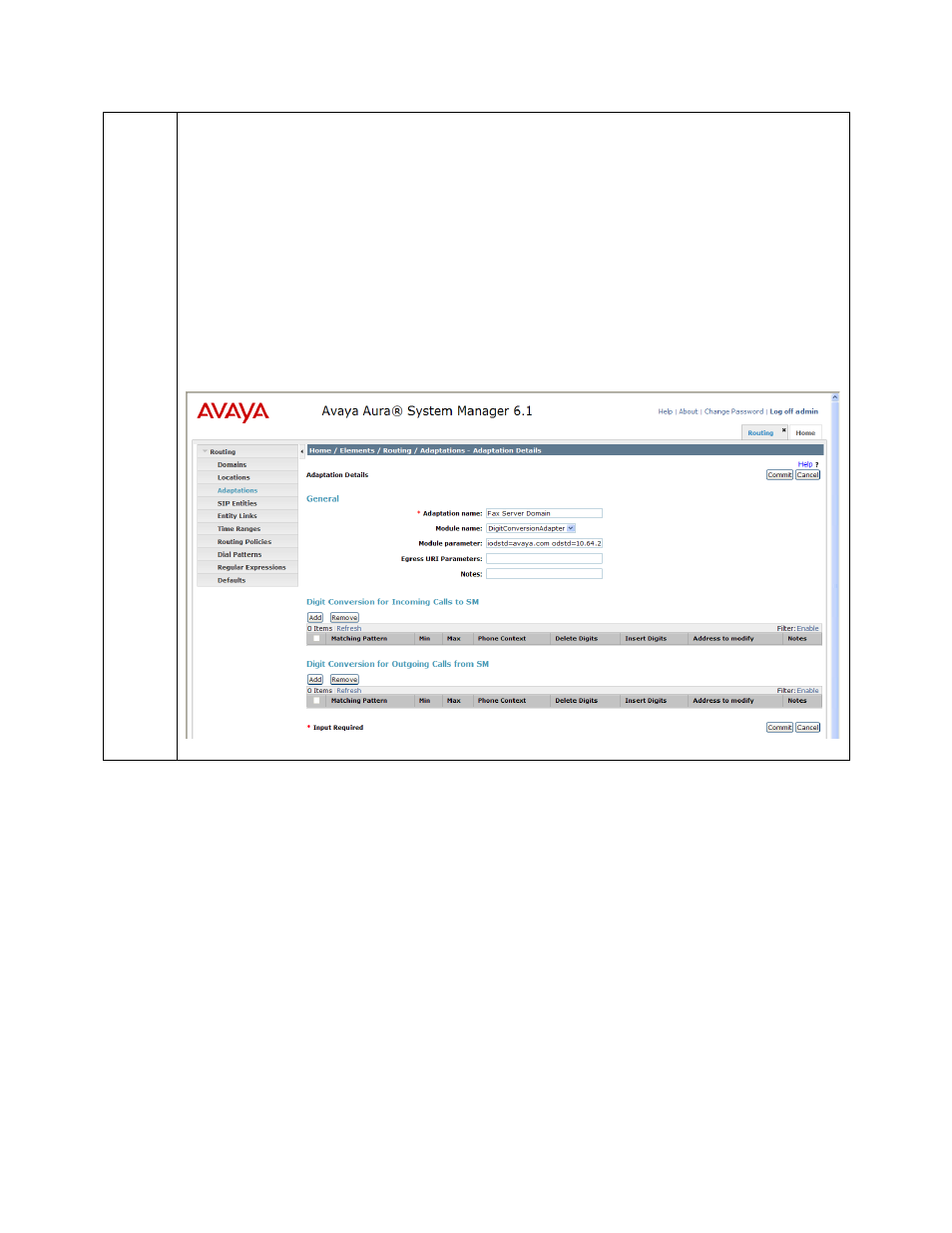Open Defaults in the routing menu
952x1233 pixels.
click(232, 581)
